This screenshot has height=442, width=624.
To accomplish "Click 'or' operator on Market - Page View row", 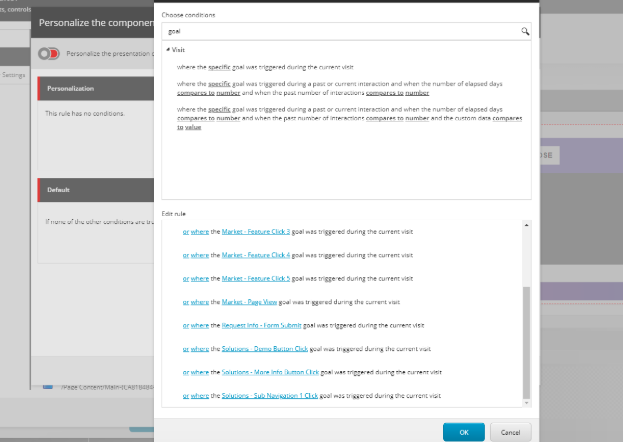I will pyautogui.click(x=186, y=302).
